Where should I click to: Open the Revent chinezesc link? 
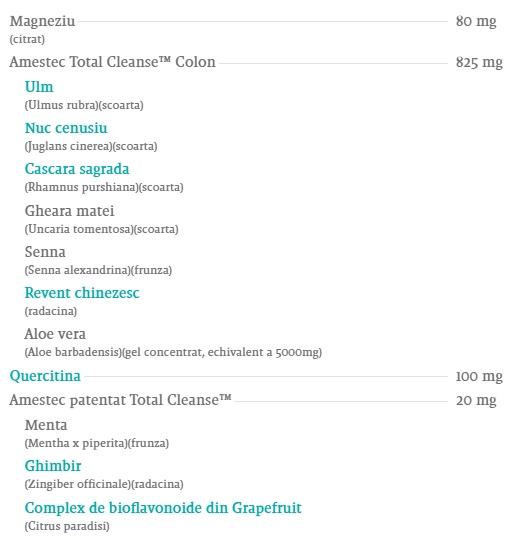[x=82, y=293]
